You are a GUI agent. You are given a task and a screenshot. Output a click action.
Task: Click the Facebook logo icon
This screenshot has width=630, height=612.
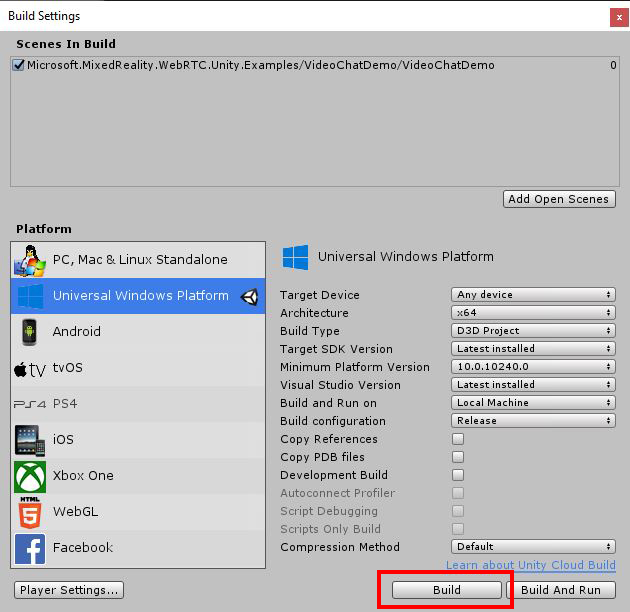30,549
